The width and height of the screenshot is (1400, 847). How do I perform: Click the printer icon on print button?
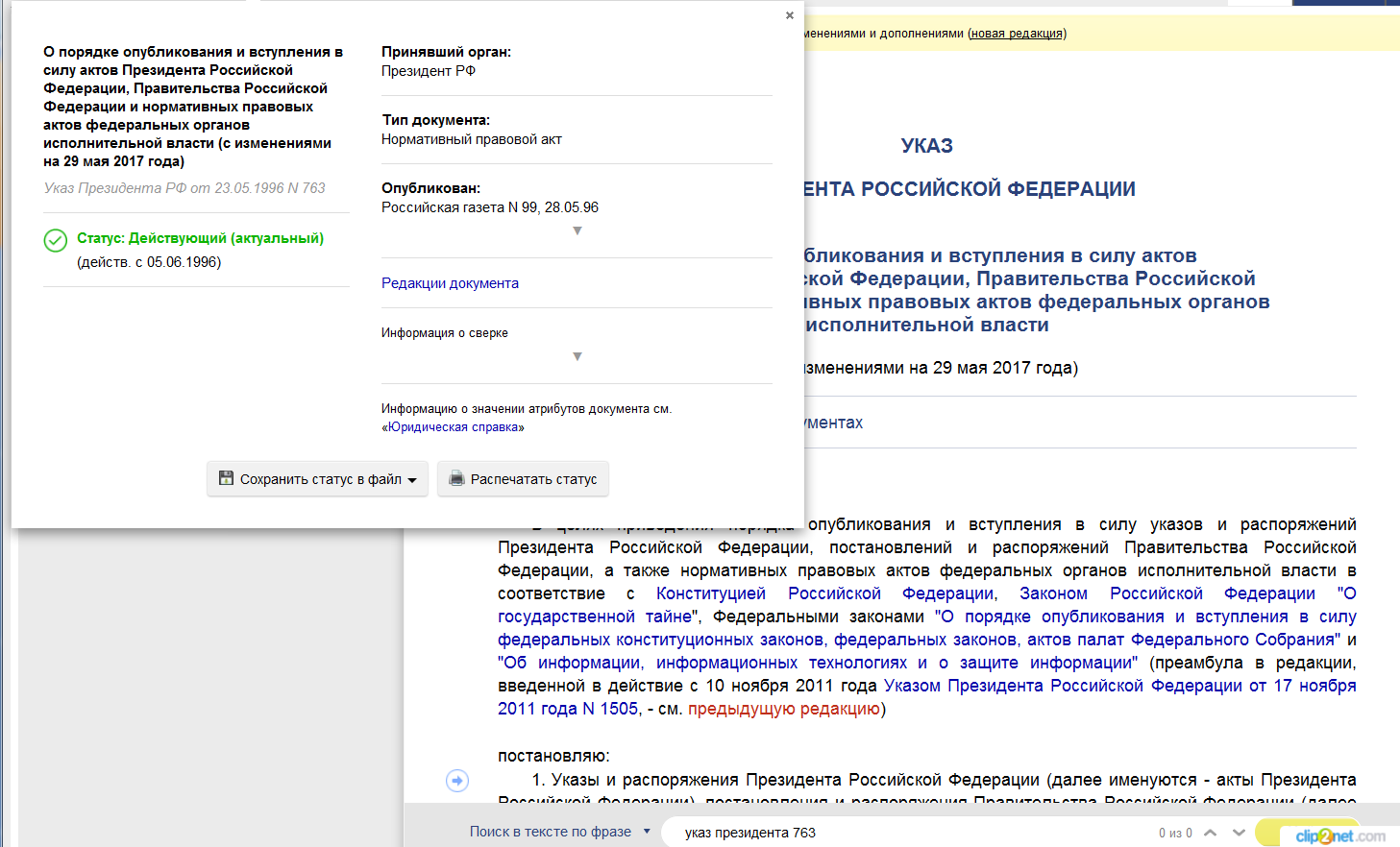point(456,478)
